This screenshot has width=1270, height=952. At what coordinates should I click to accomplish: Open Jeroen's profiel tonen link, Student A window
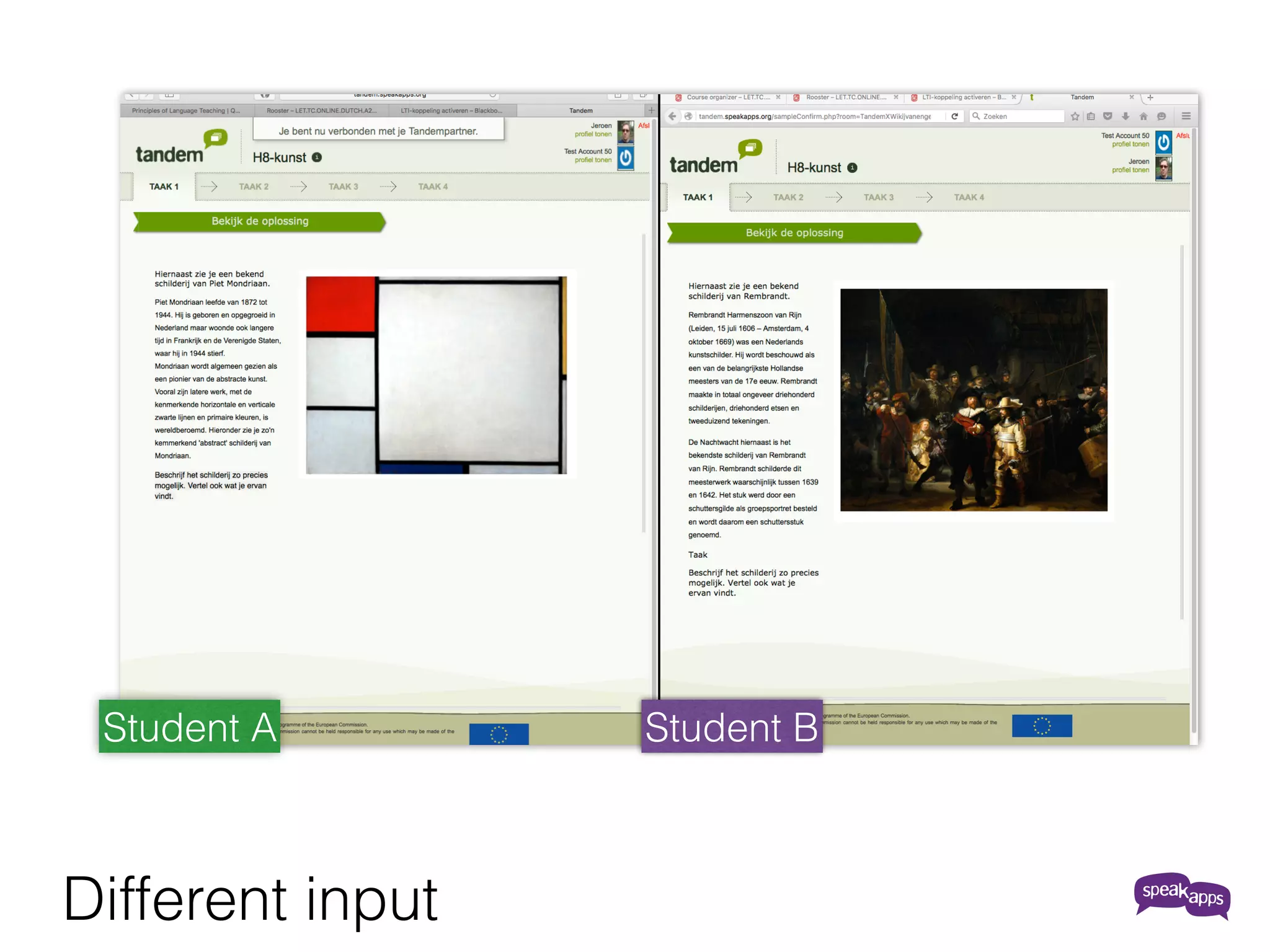point(593,134)
